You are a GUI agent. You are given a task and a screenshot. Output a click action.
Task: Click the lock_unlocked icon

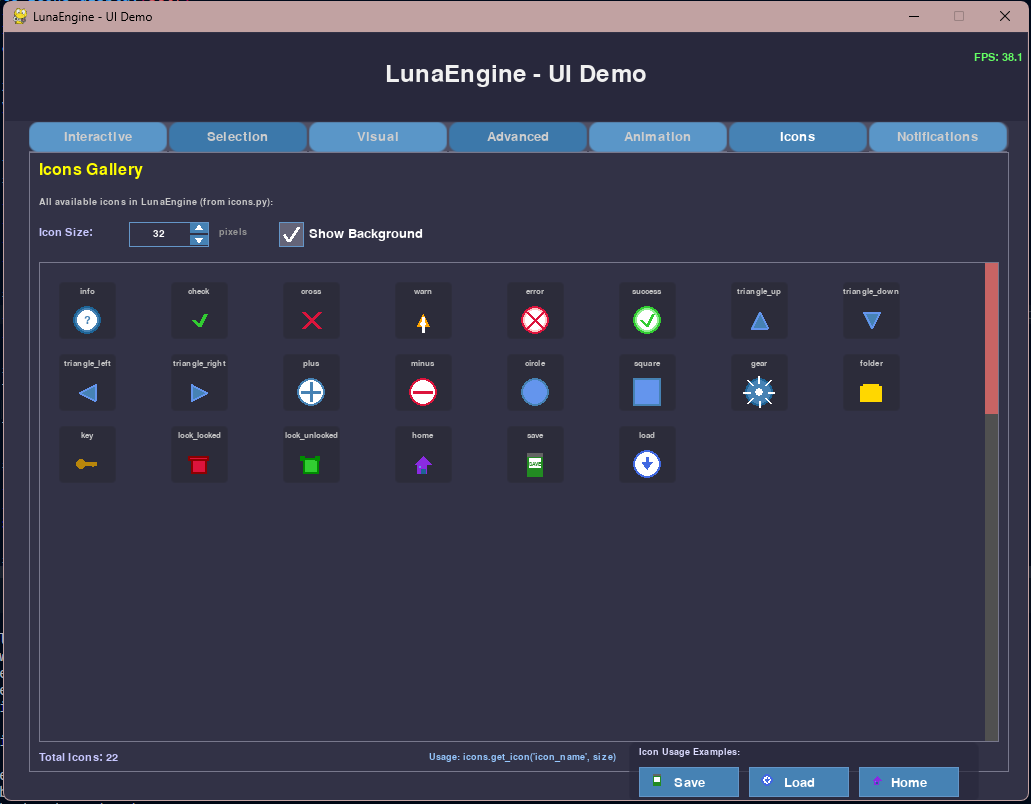311,464
